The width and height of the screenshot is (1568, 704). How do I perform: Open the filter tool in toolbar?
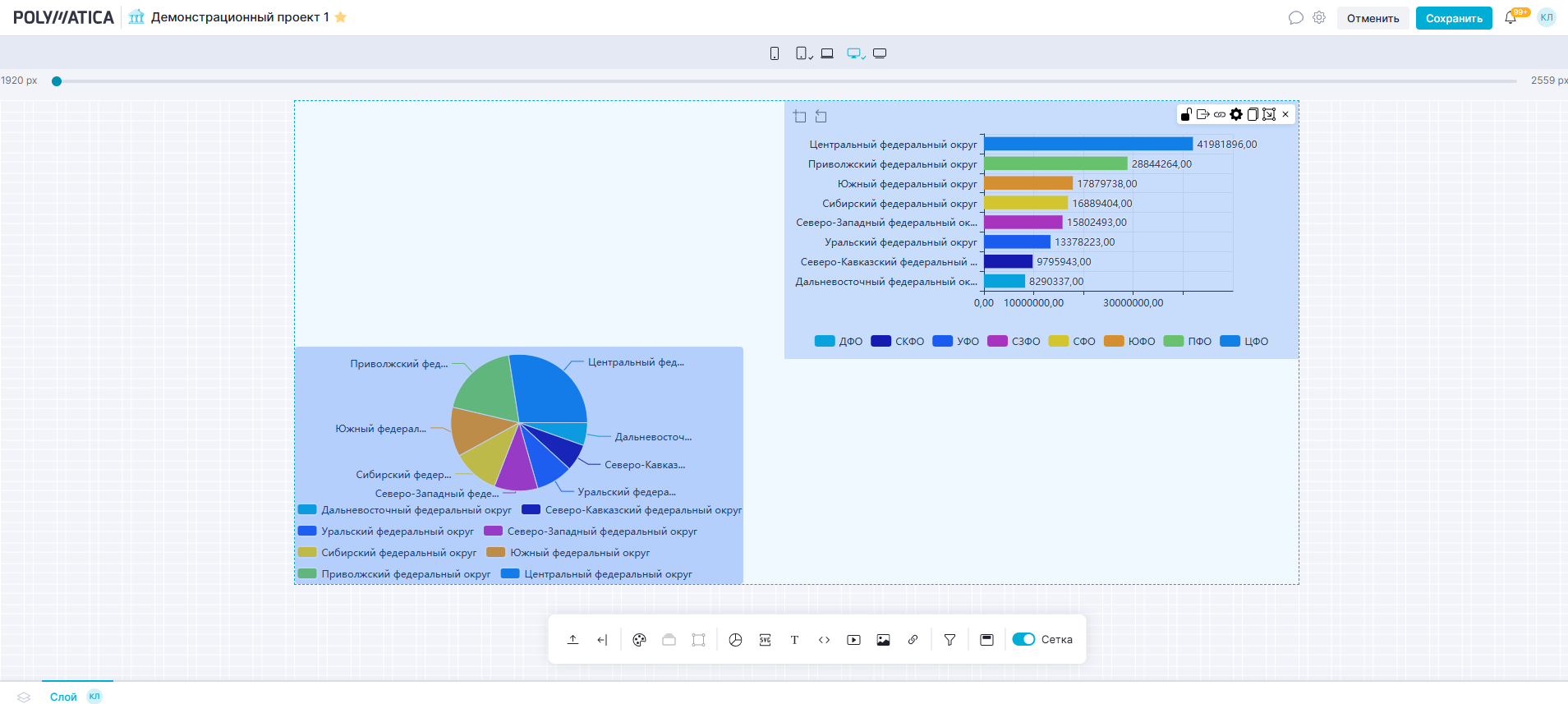point(950,640)
